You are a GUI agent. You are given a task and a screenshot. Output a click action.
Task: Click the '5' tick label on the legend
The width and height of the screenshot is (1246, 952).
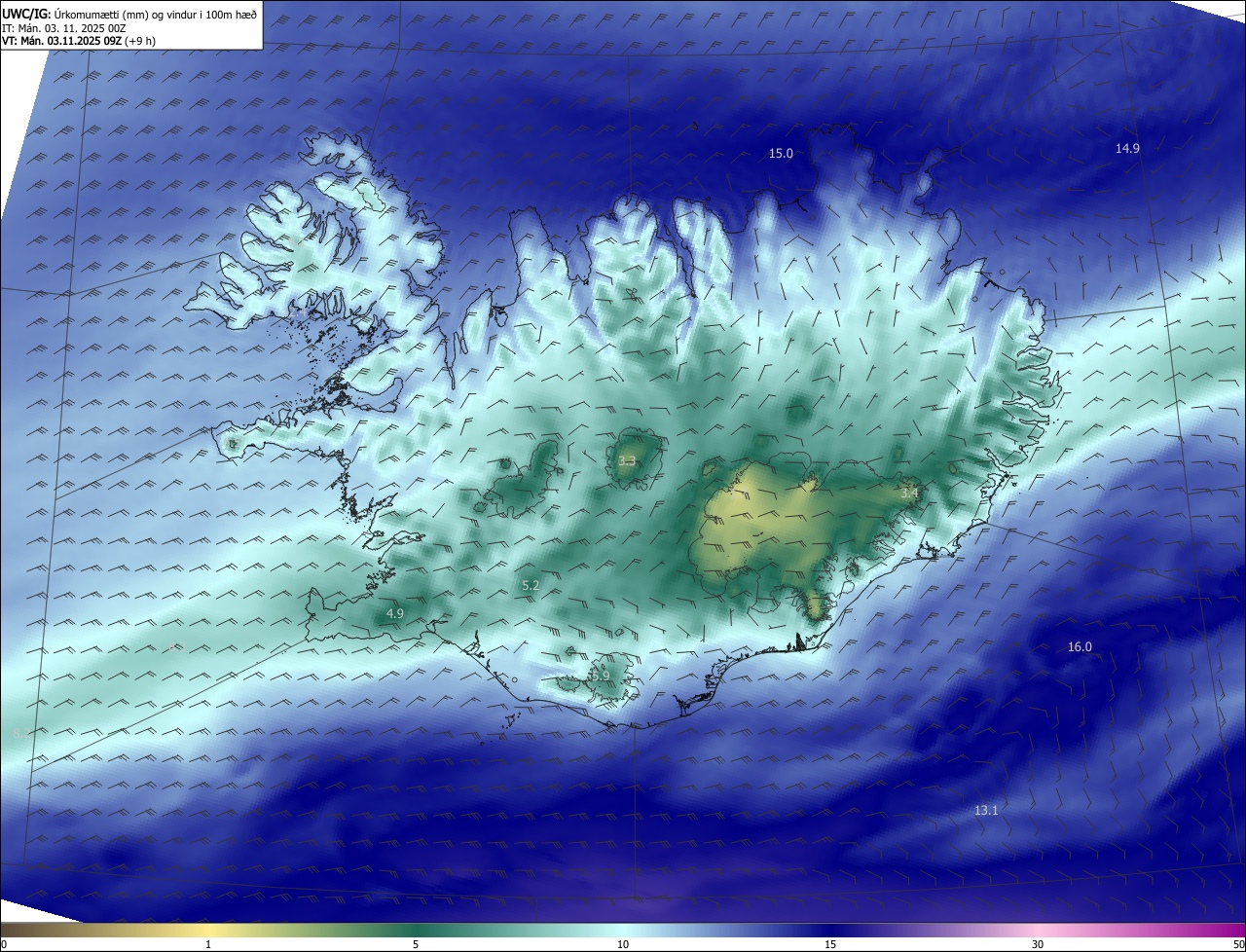click(416, 944)
